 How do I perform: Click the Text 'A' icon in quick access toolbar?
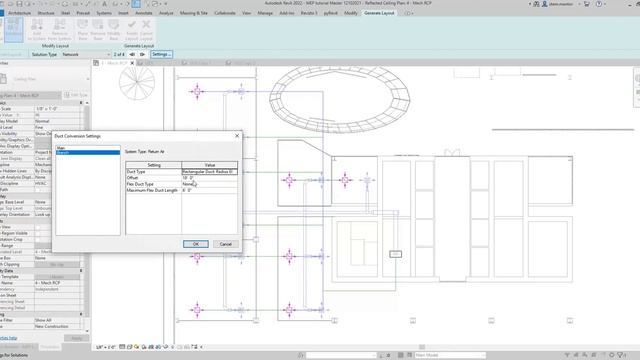pyautogui.click(x=105, y=4)
